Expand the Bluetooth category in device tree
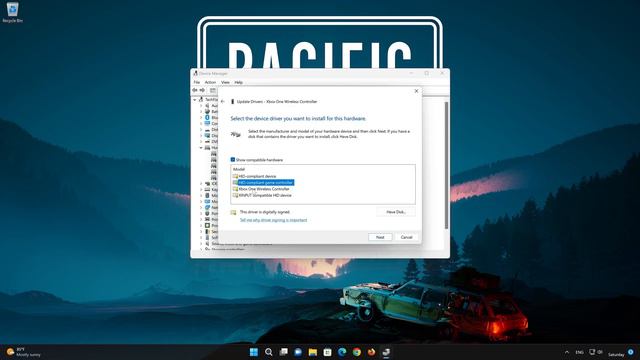640x360 pixels. (x=201, y=118)
